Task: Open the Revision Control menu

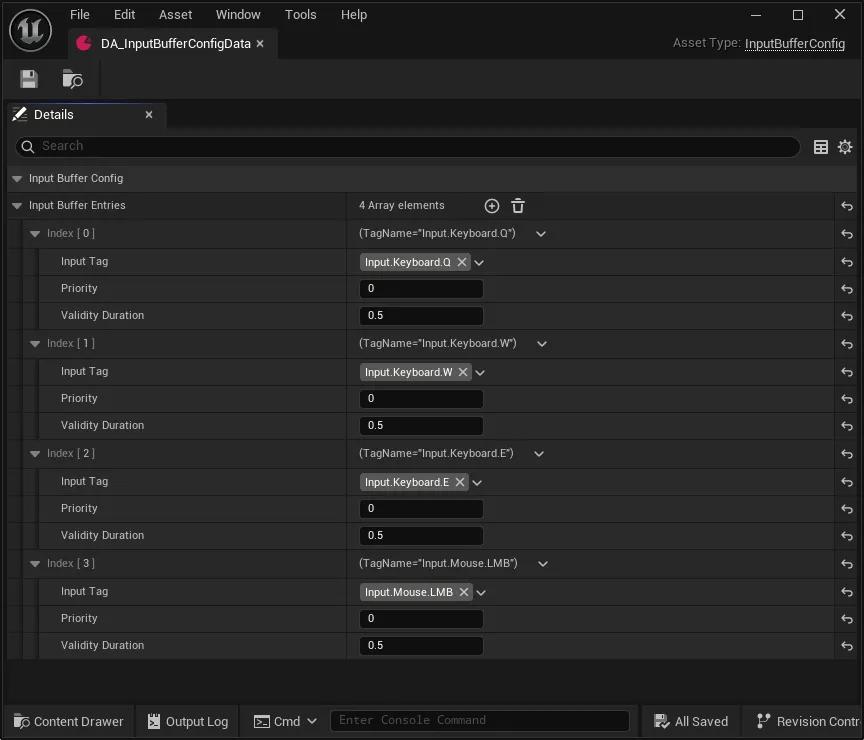Action: coord(807,721)
